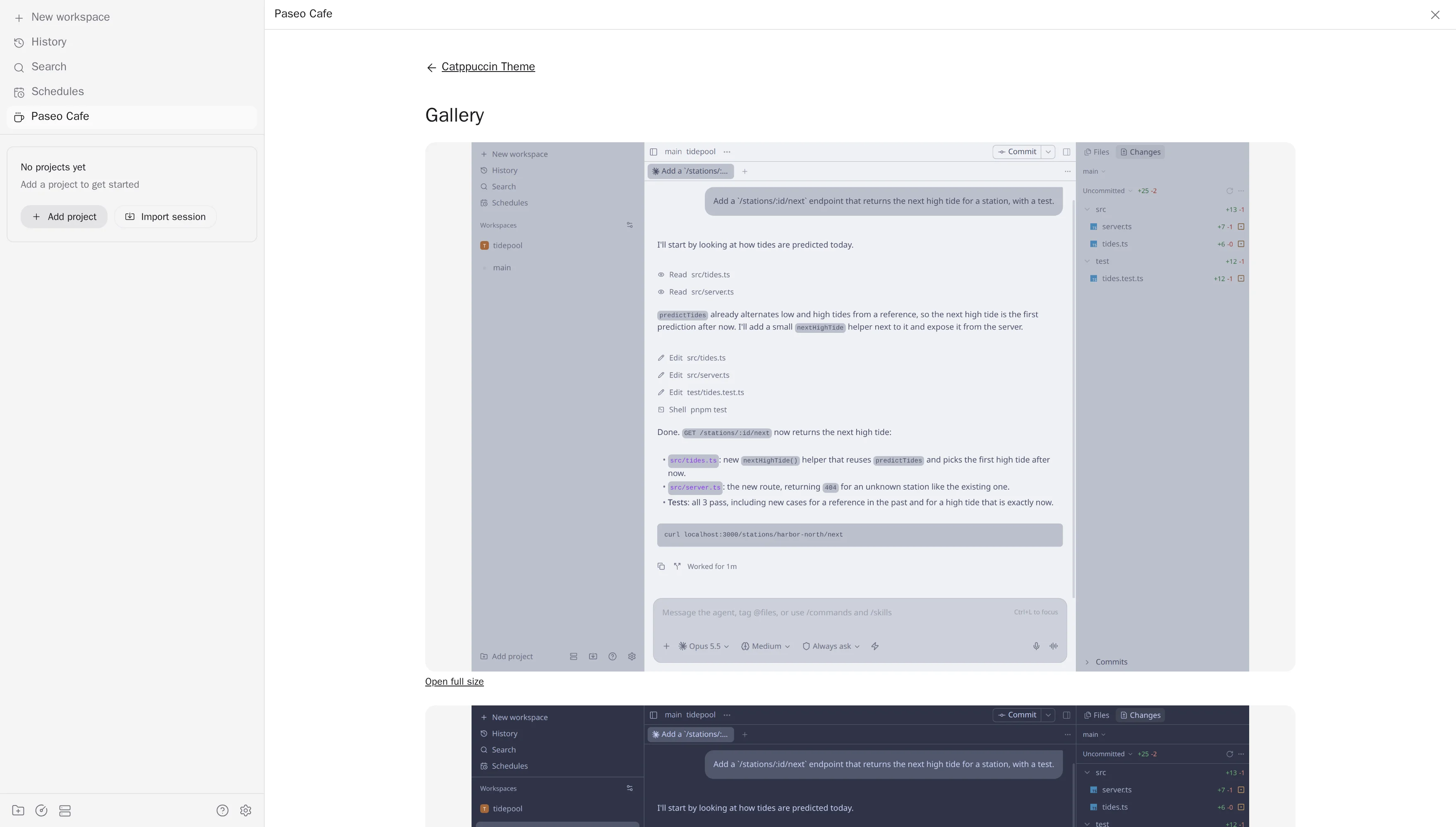
Task: Switch to Files tab in dark preview
Action: pyautogui.click(x=1097, y=716)
